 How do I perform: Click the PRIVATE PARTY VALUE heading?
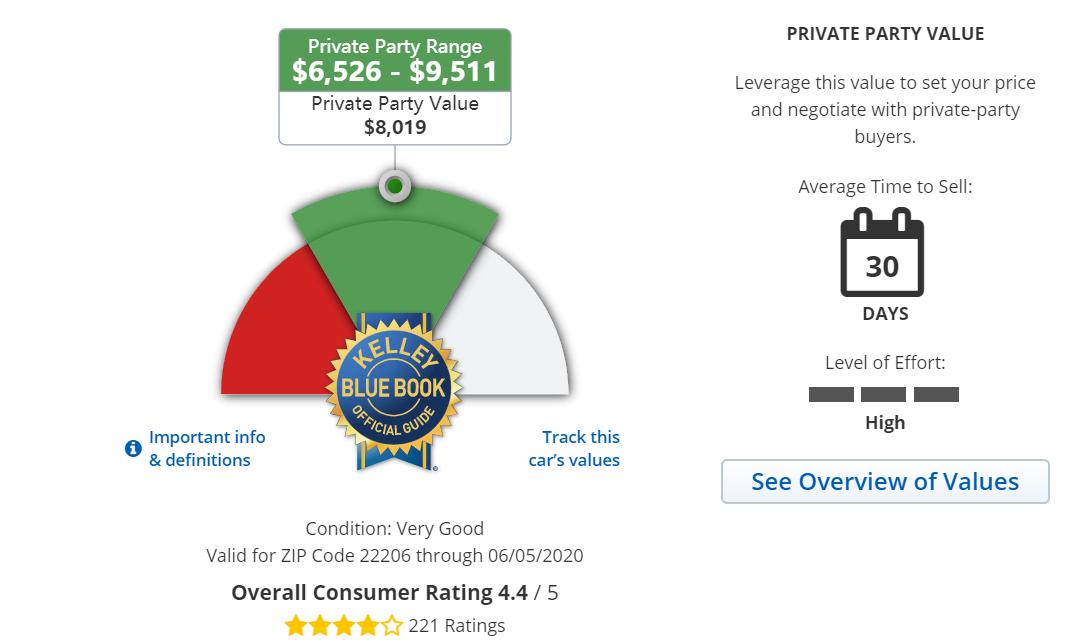(885, 34)
